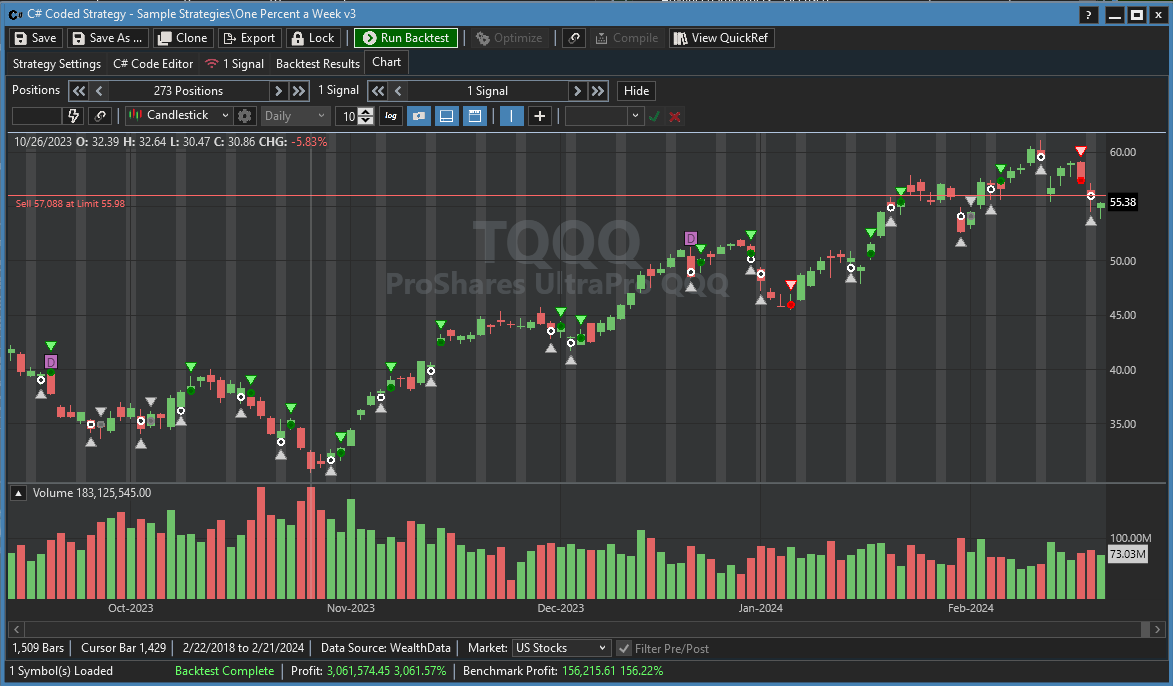Jump to the last position
The image size is (1173, 686).
pyautogui.click(x=298, y=91)
